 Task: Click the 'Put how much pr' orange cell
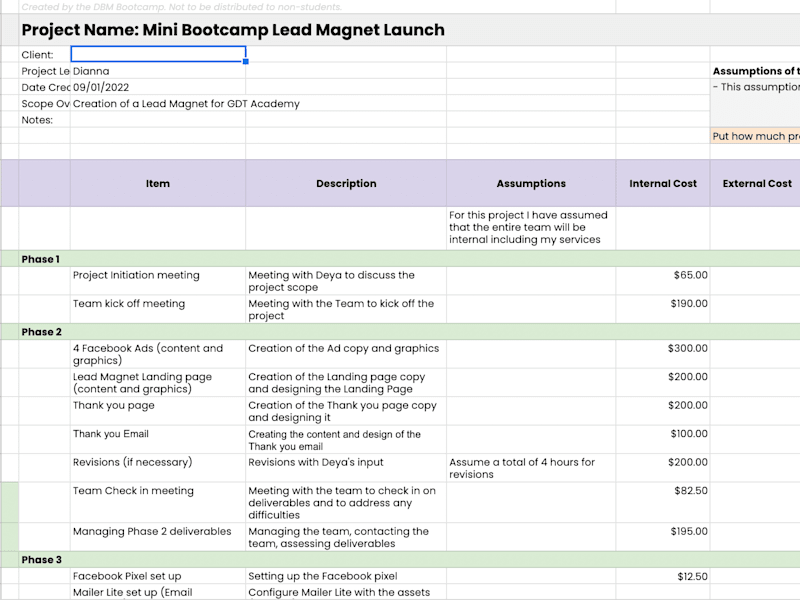click(x=755, y=136)
